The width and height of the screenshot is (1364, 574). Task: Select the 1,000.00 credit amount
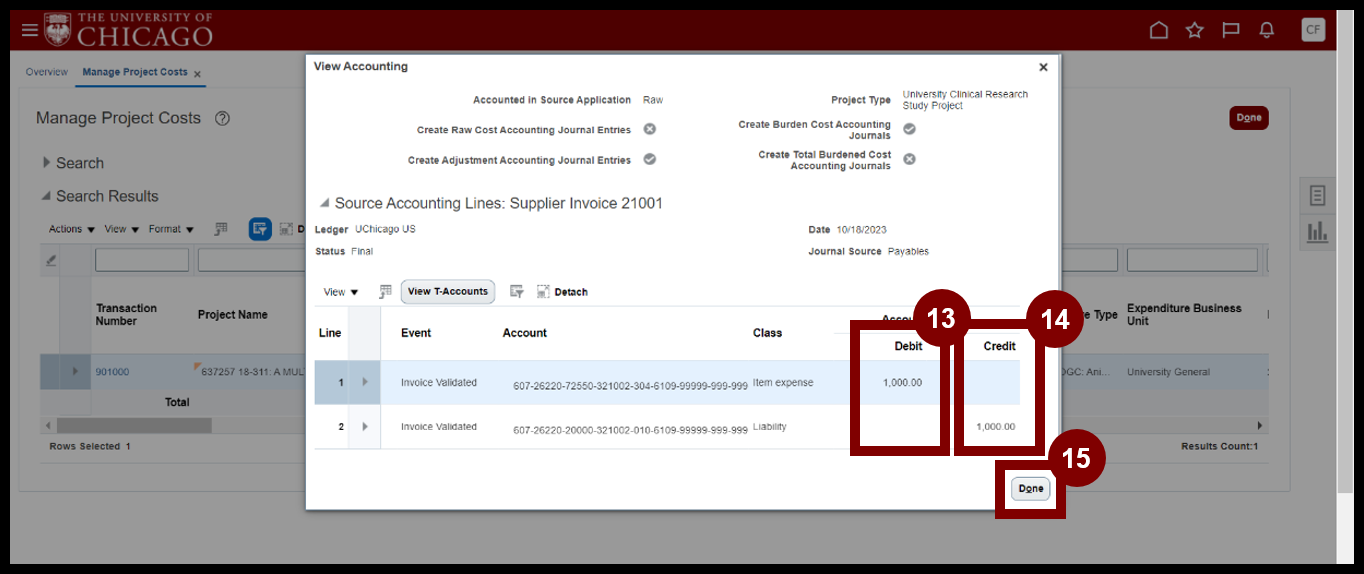[x=996, y=426]
